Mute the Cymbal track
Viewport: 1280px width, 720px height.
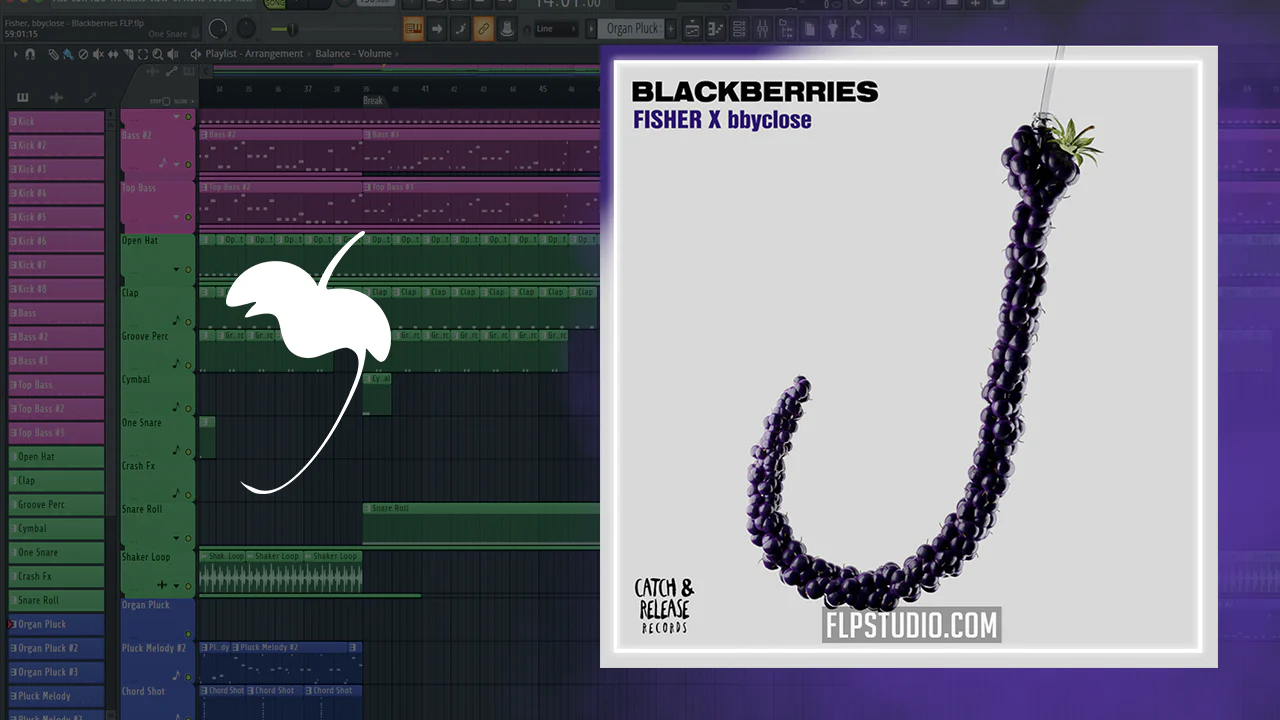click(x=188, y=408)
